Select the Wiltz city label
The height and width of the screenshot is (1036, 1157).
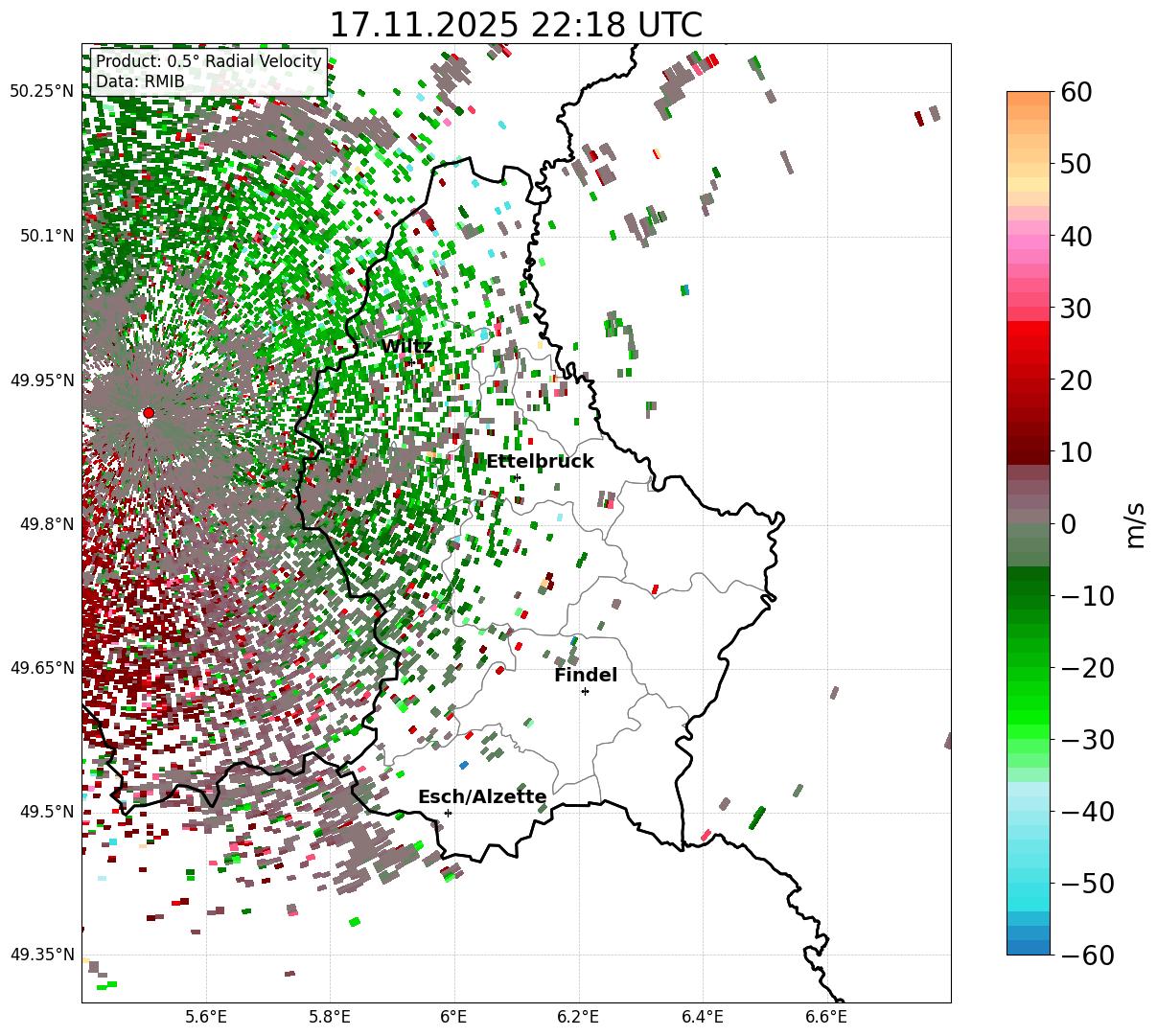tap(406, 347)
